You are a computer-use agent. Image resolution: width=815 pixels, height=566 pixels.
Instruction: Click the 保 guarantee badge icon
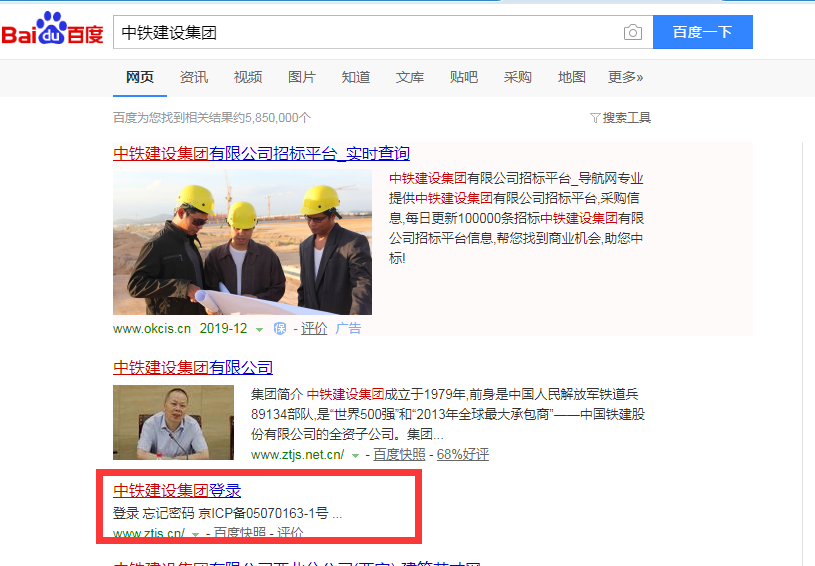point(280,328)
